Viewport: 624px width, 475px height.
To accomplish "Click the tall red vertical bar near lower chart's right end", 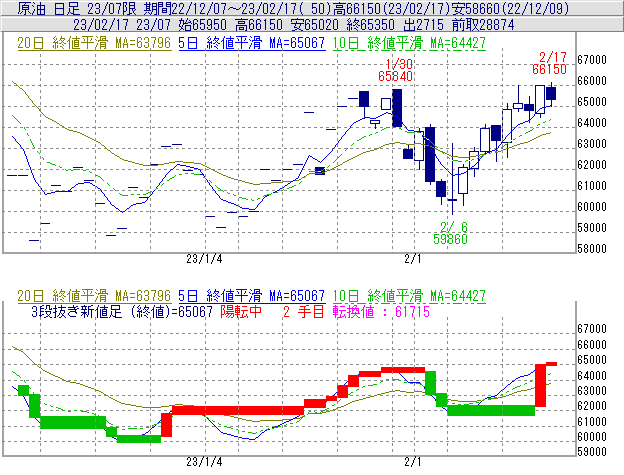I will [x=540, y=385].
